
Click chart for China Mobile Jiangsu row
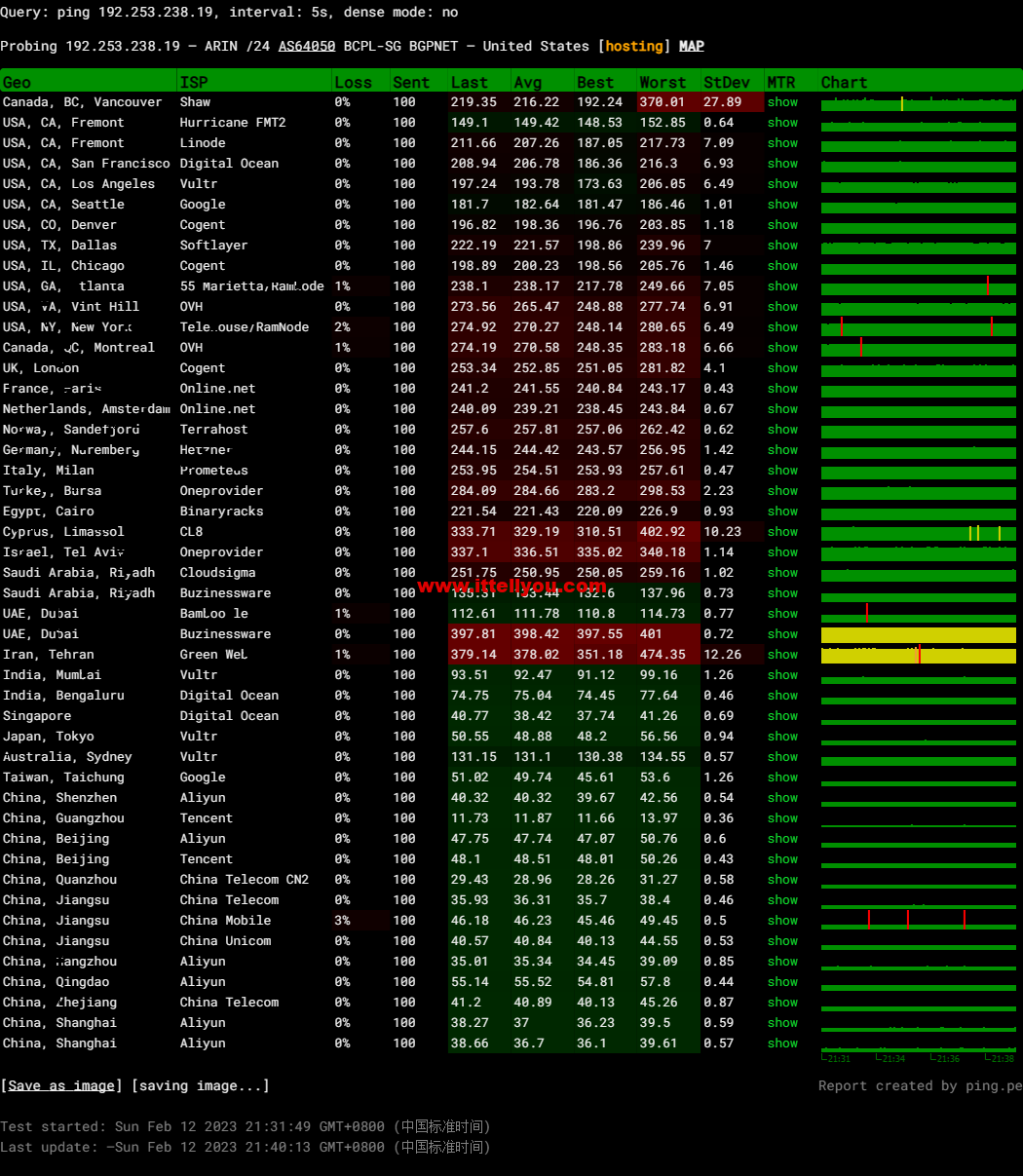coord(919,921)
